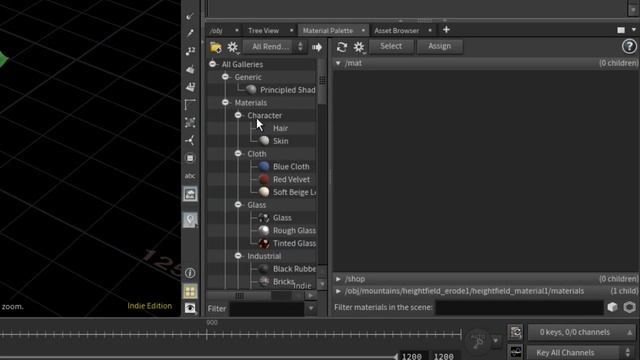Image resolution: width=640 pixels, height=360 pixels.
Task: Select the Hair material entry
Action: pos(280,128)
